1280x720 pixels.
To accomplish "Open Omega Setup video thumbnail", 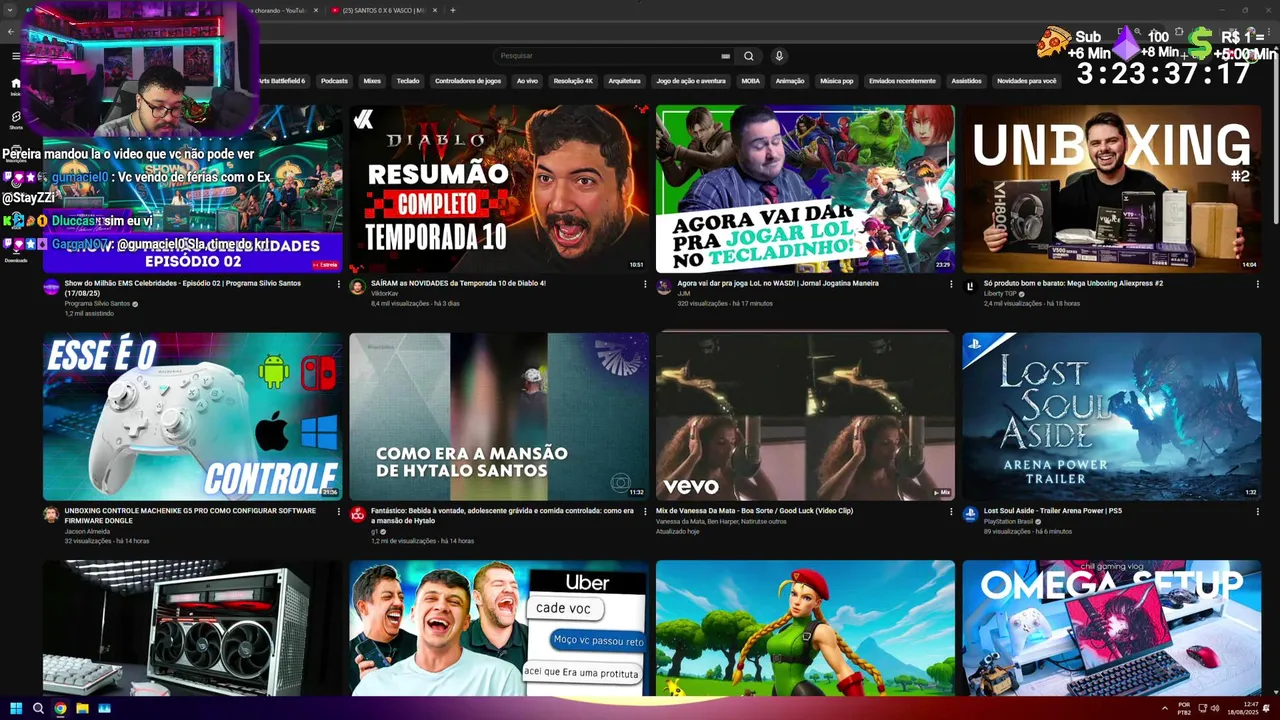I will point(1112,628).
